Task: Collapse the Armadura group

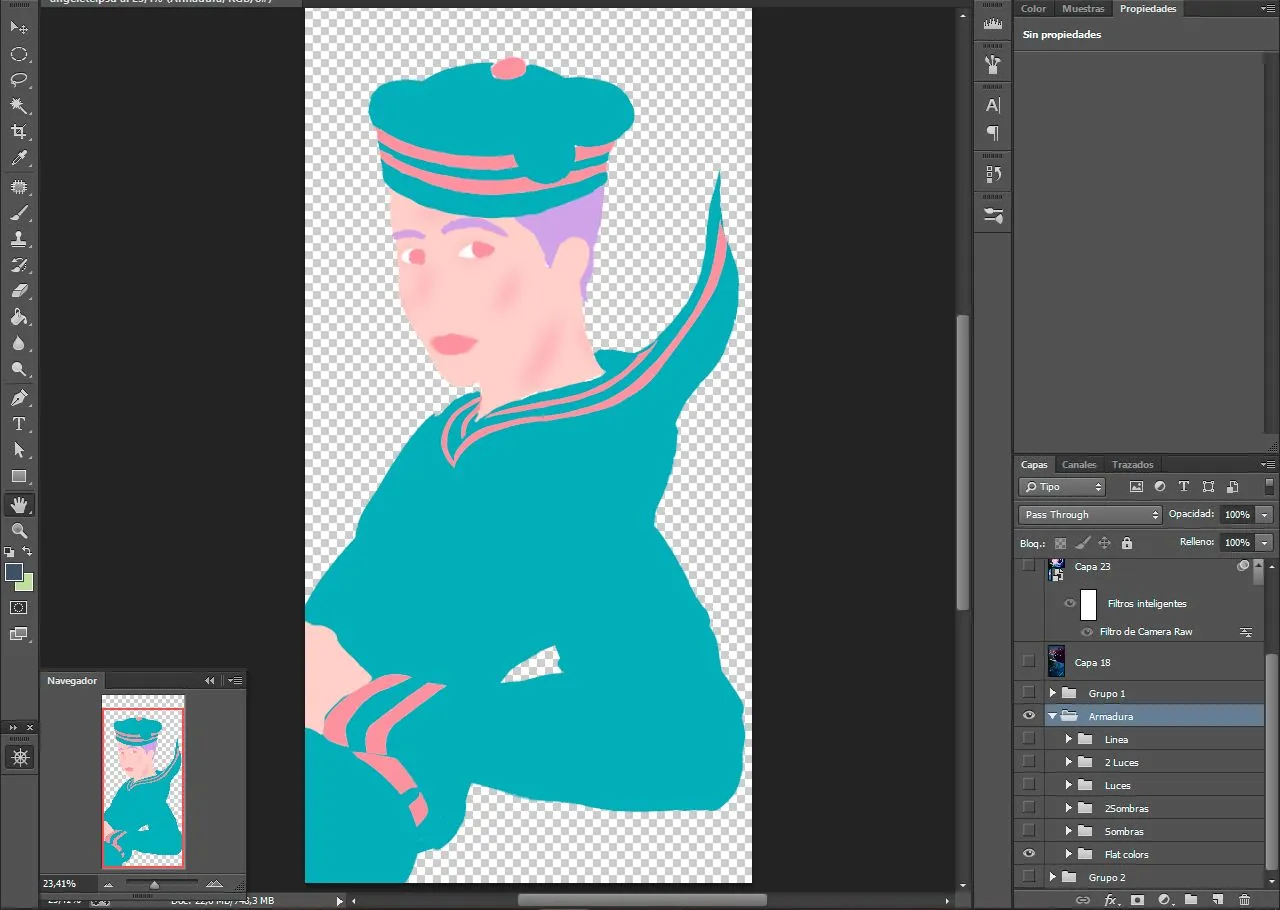Action: click(1052, 716)
